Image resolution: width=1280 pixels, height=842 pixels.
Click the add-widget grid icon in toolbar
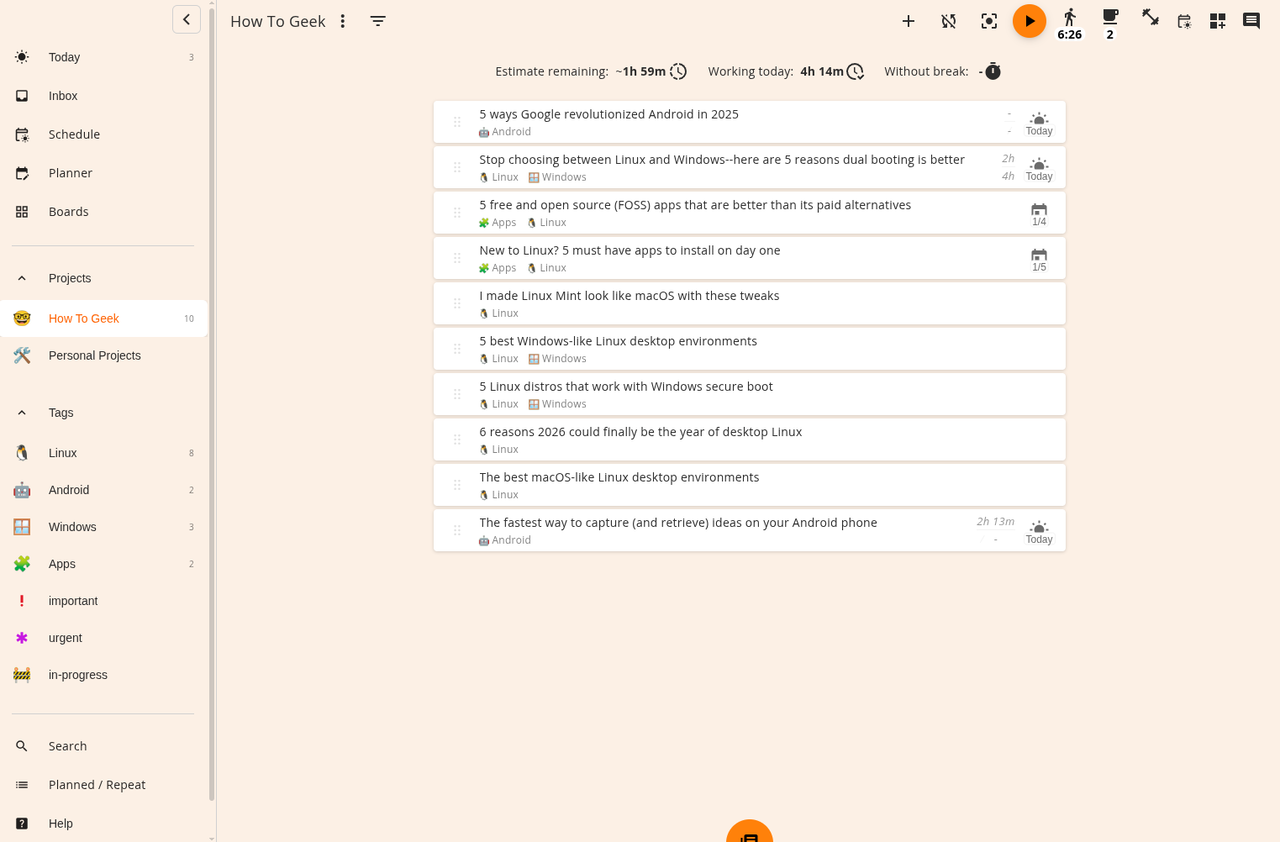point(1217,20)
